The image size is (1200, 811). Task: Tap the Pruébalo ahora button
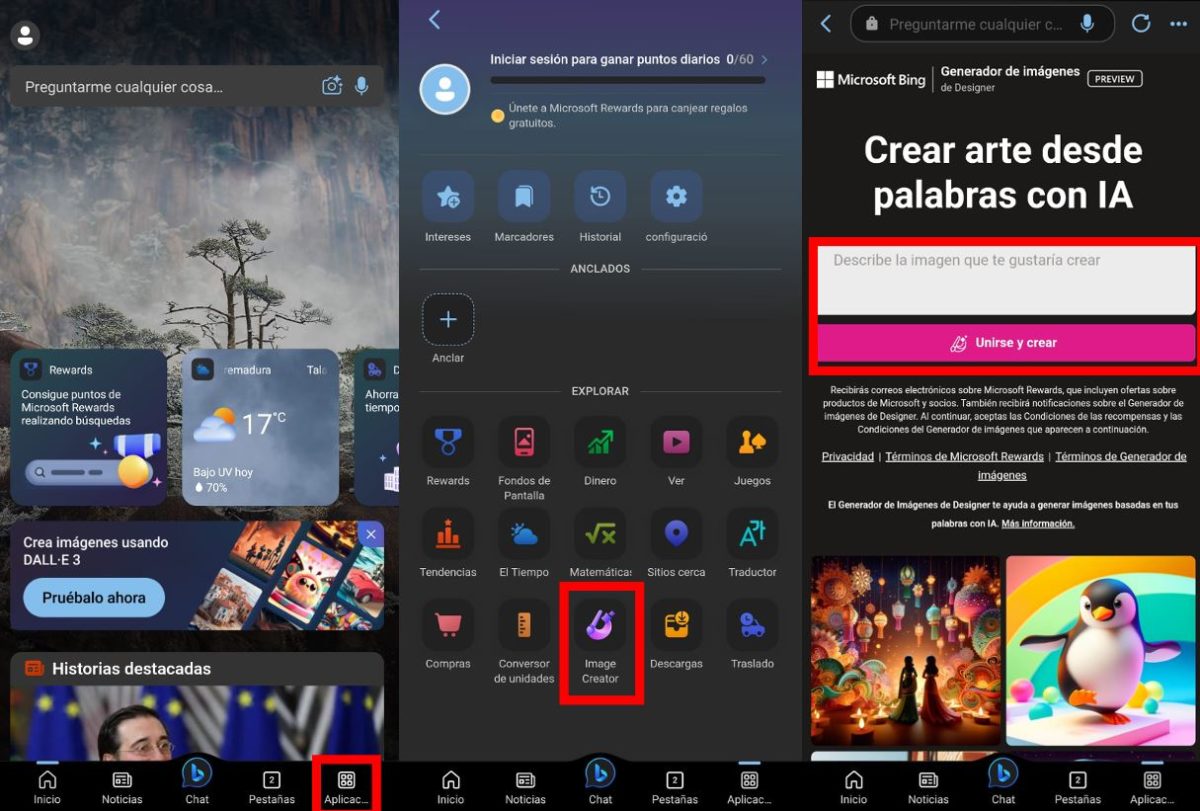click(x=94, y=597)
